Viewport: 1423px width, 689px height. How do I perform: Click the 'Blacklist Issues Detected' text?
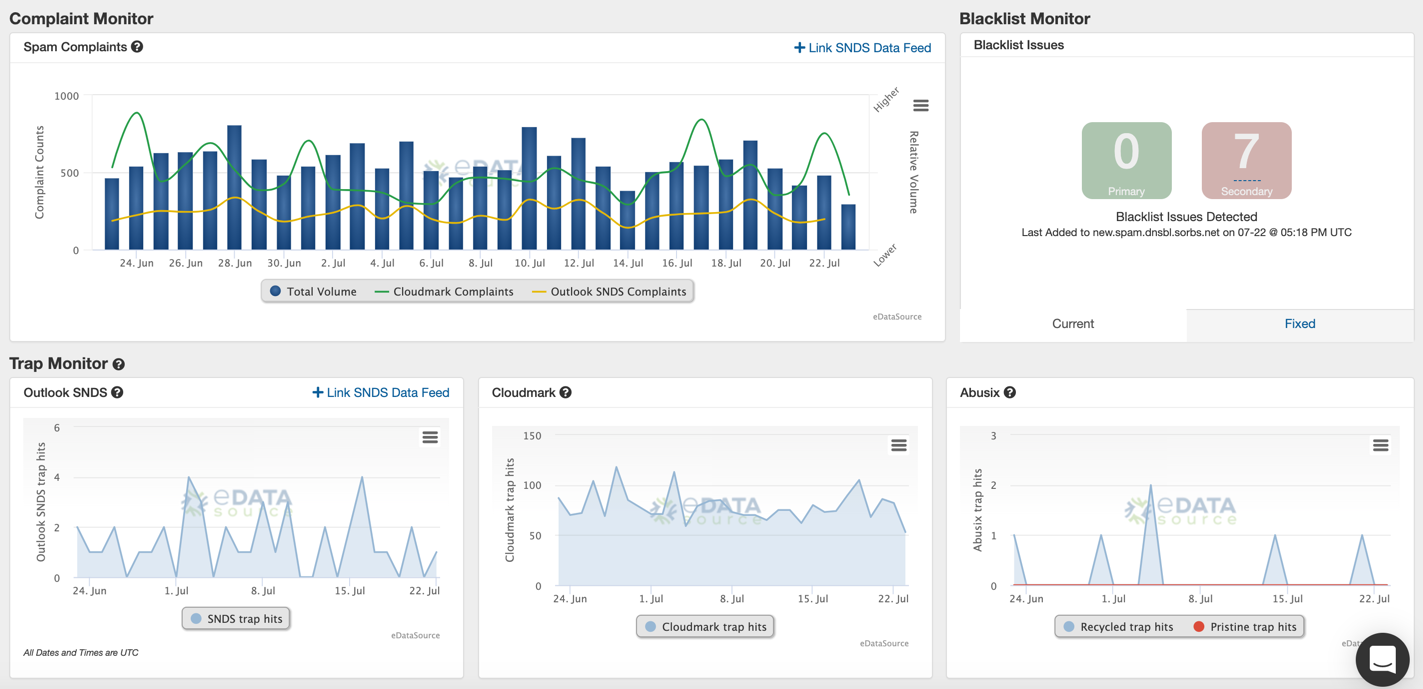(x=1187, y=217)
